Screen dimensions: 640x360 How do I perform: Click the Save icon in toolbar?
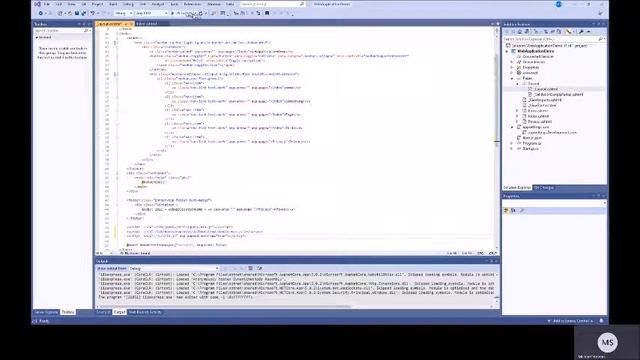click(77, 13)
